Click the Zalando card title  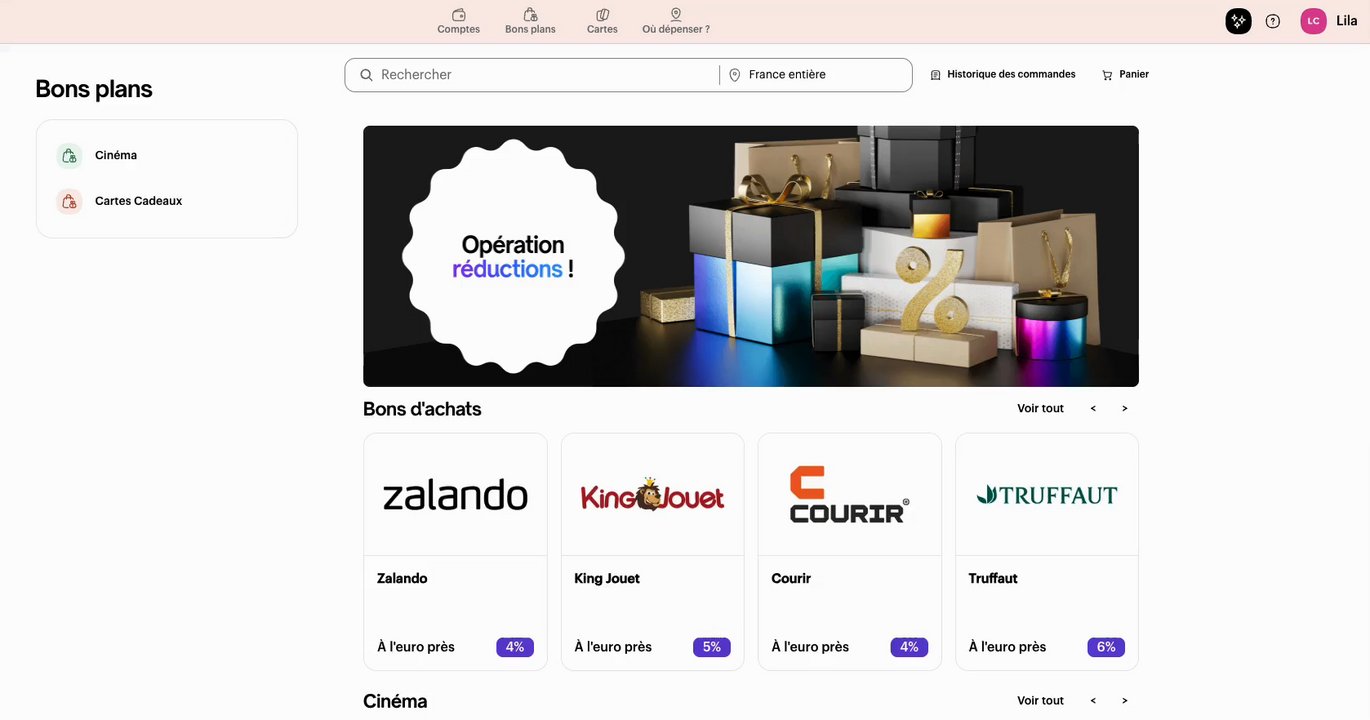(402, 578)
